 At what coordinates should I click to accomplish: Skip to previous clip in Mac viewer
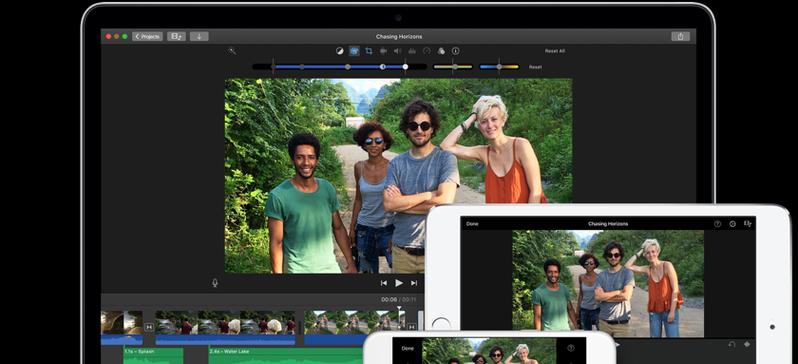point(384,283)
